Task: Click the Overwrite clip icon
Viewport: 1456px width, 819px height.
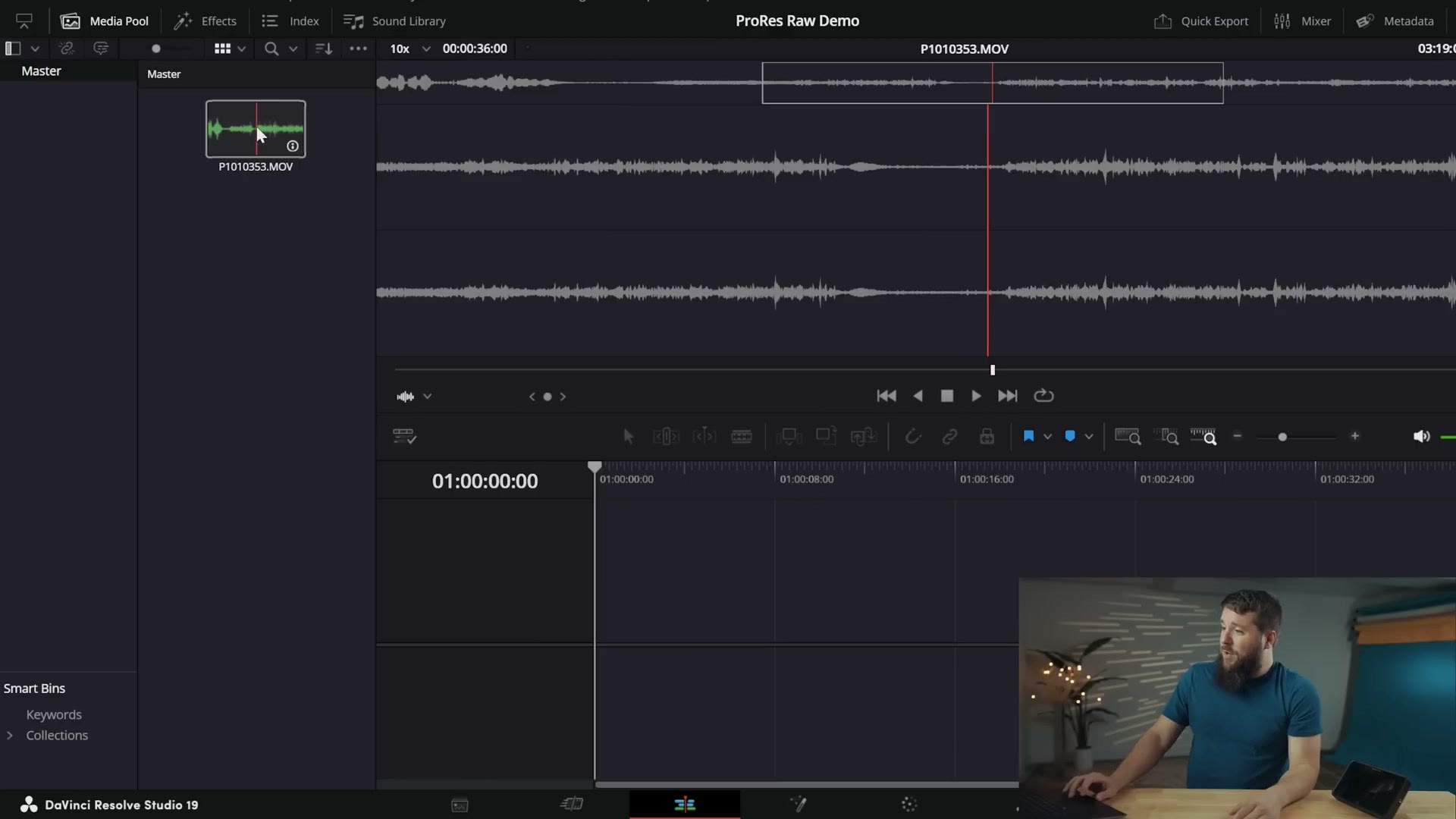Action: coord(826,436)
